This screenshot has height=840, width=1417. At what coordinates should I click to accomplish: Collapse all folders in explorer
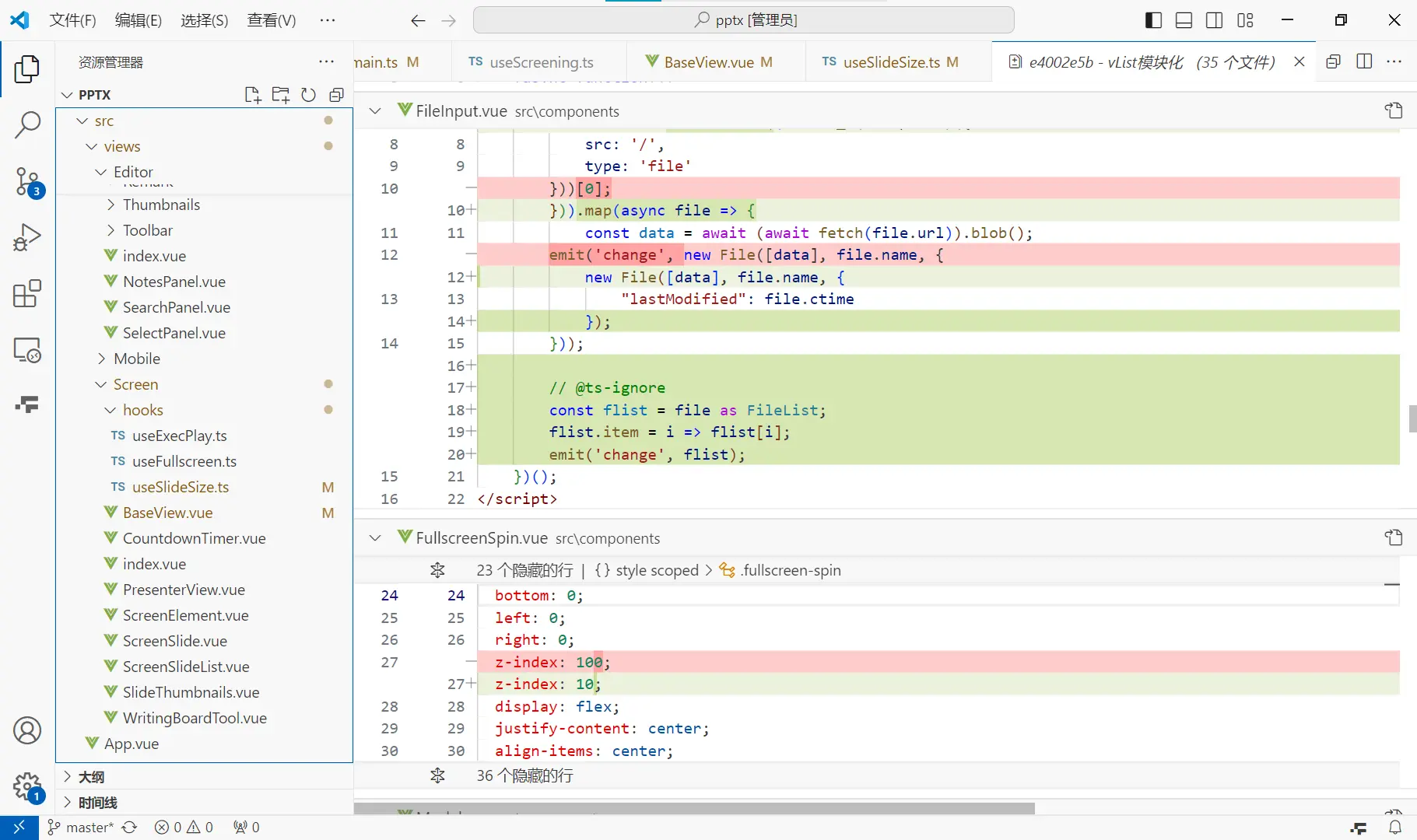(x=336, y=95)
